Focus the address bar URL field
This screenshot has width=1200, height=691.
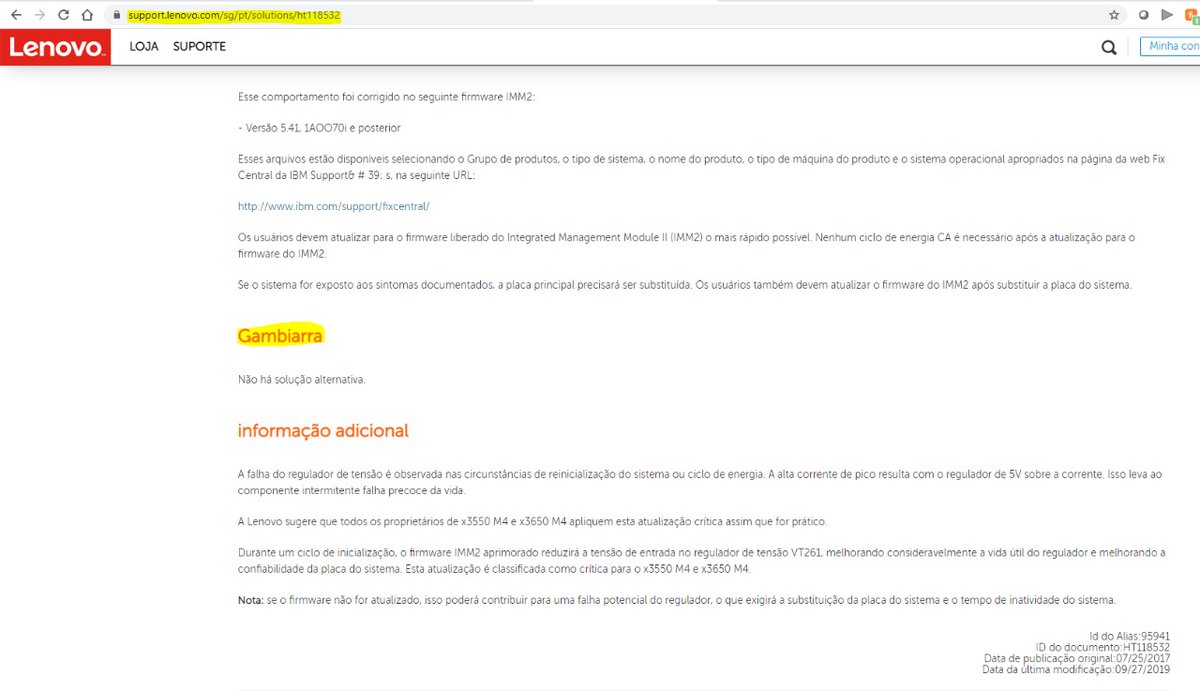click(x=600, y=16)
